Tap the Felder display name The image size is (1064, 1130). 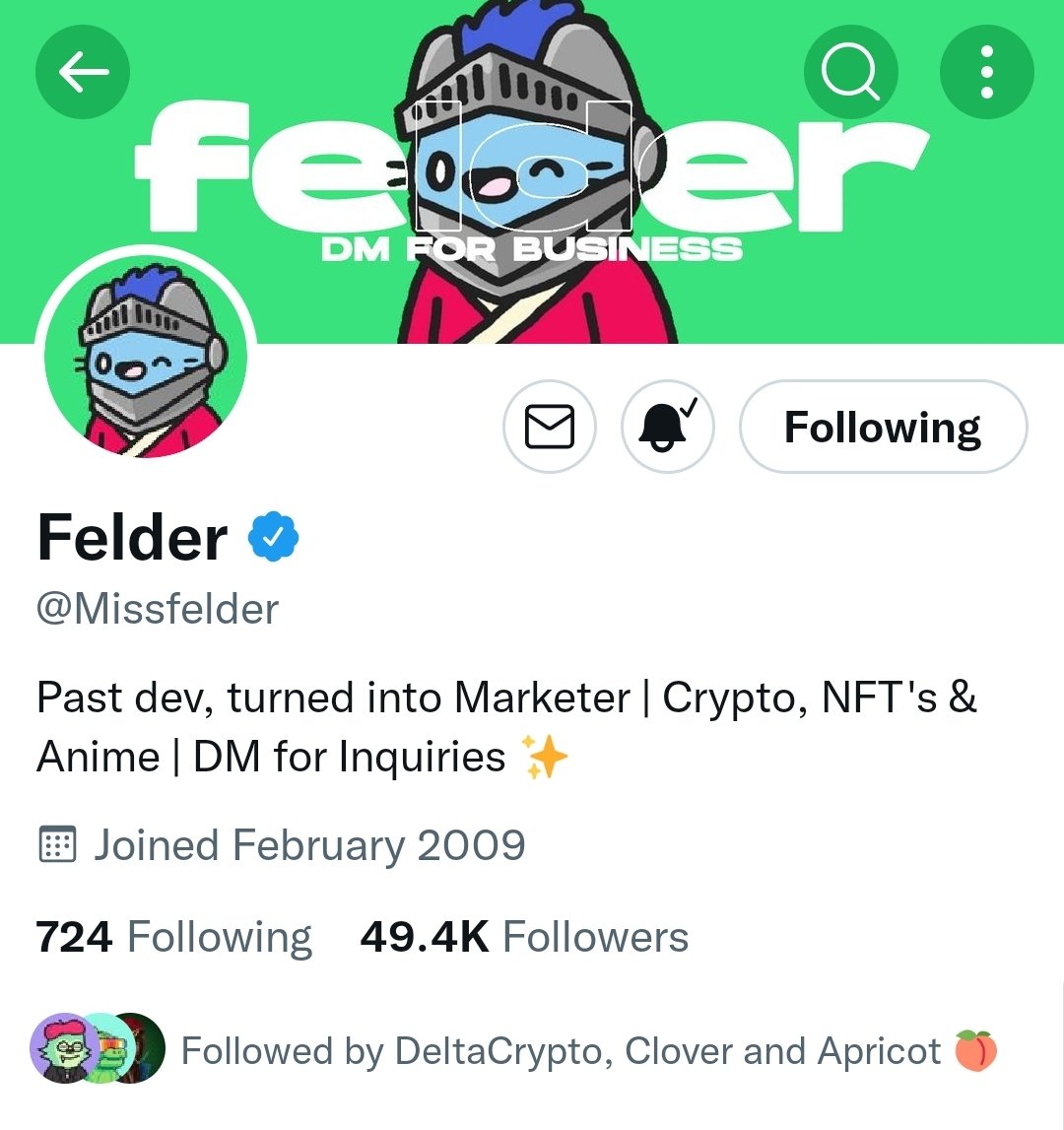click(133, 538)
